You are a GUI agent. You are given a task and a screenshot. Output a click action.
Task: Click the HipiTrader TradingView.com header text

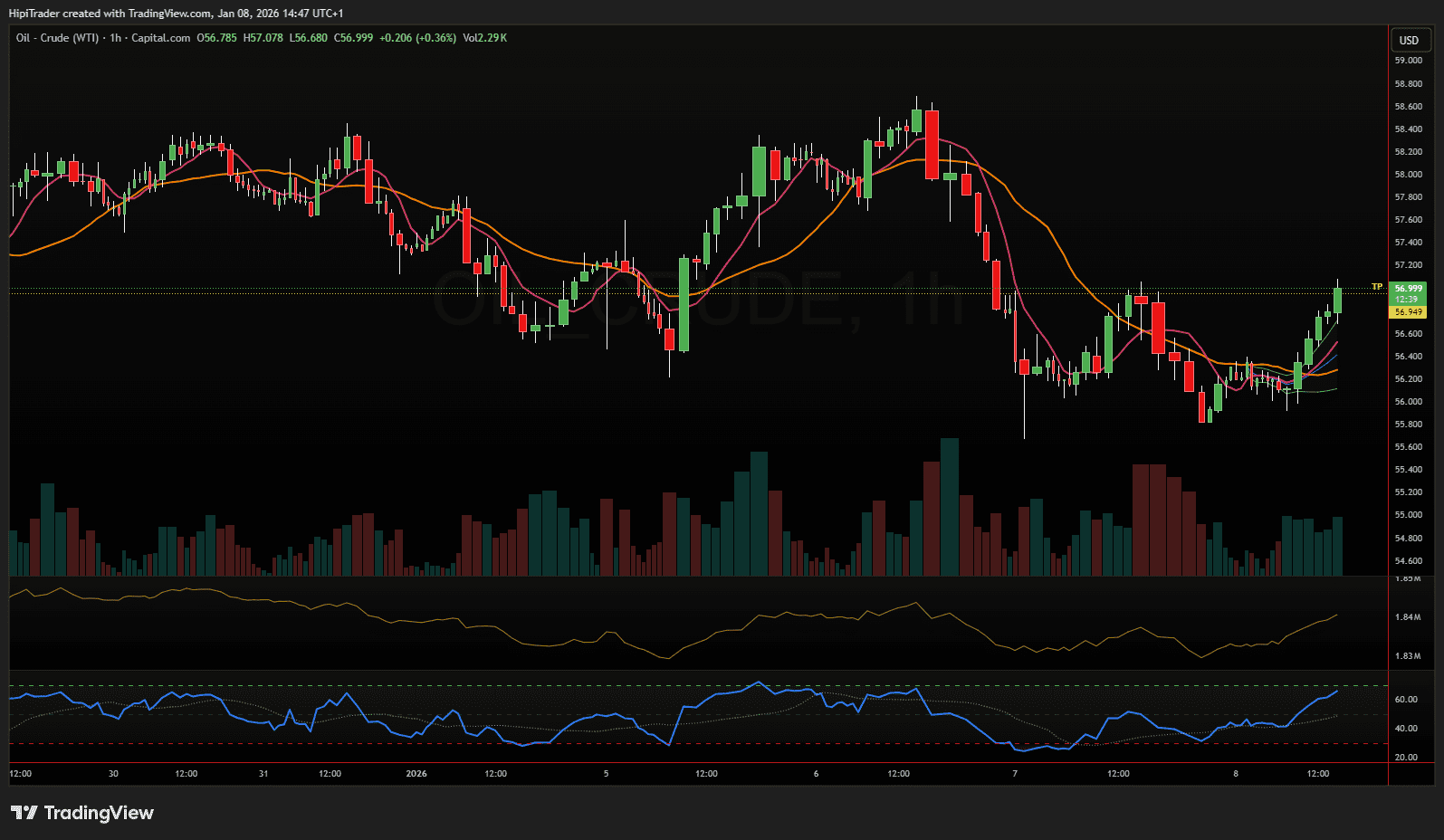tap(176, 14)
